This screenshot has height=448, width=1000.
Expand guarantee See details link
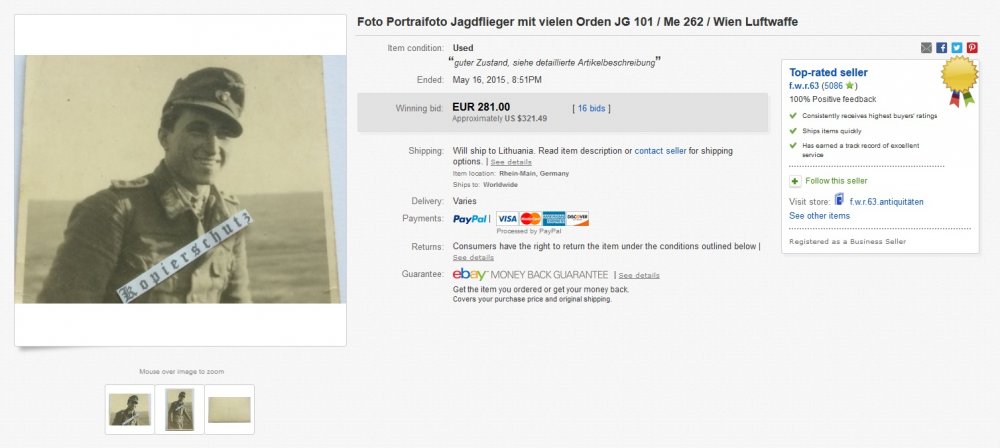[639, 275]
